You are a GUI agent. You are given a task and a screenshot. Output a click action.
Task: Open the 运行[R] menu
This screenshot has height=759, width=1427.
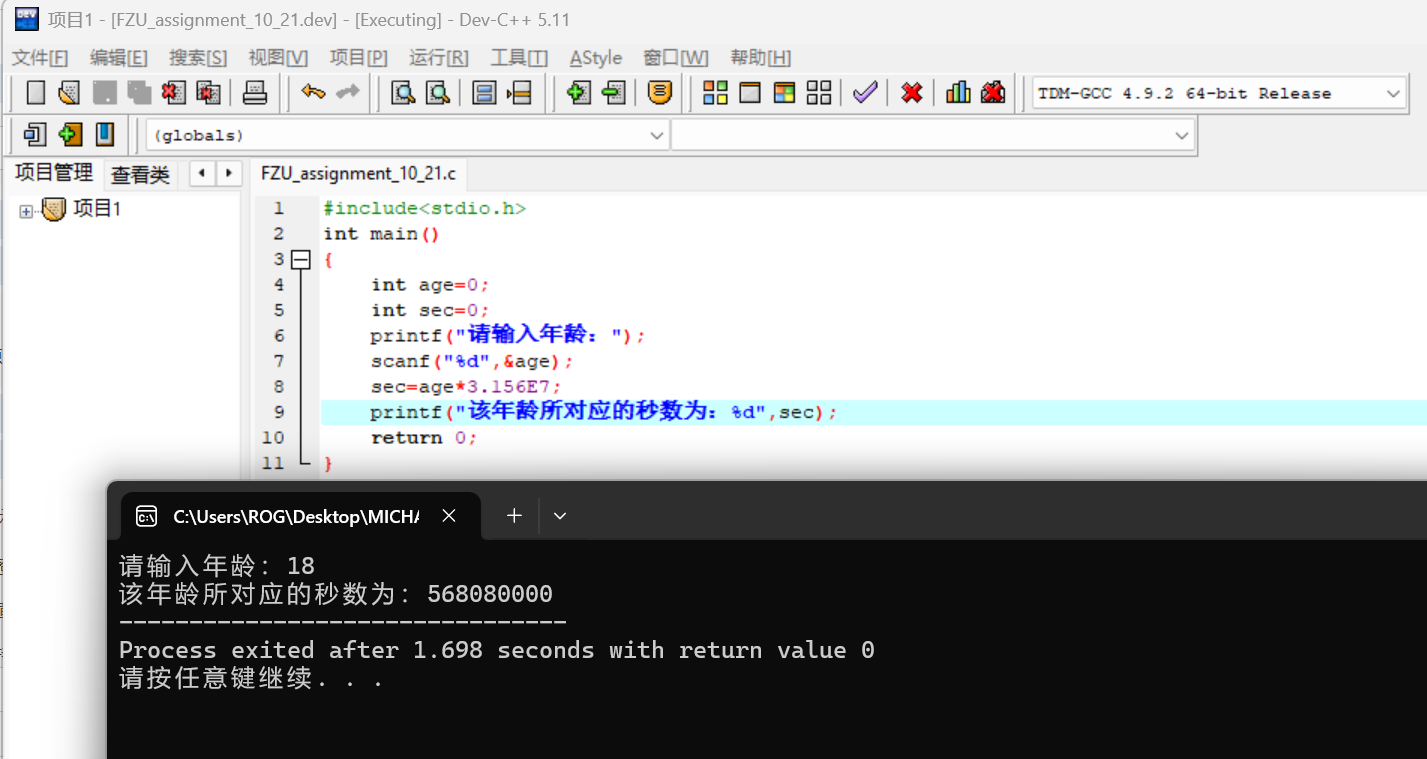tap(439, 58)
